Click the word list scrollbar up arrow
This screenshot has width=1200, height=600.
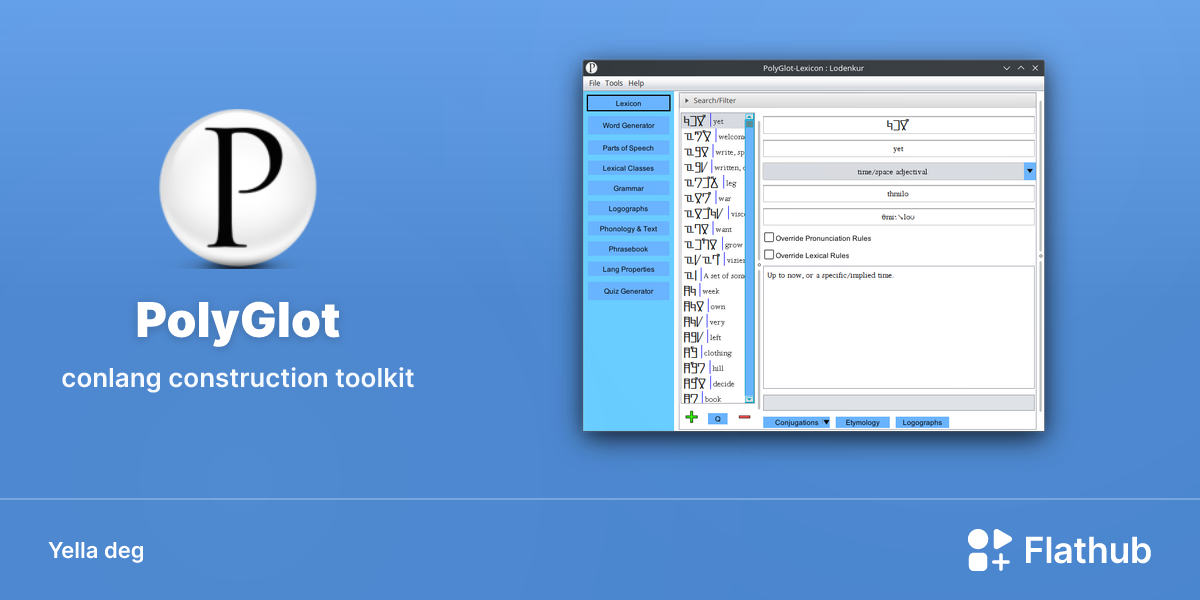(749, 117)
